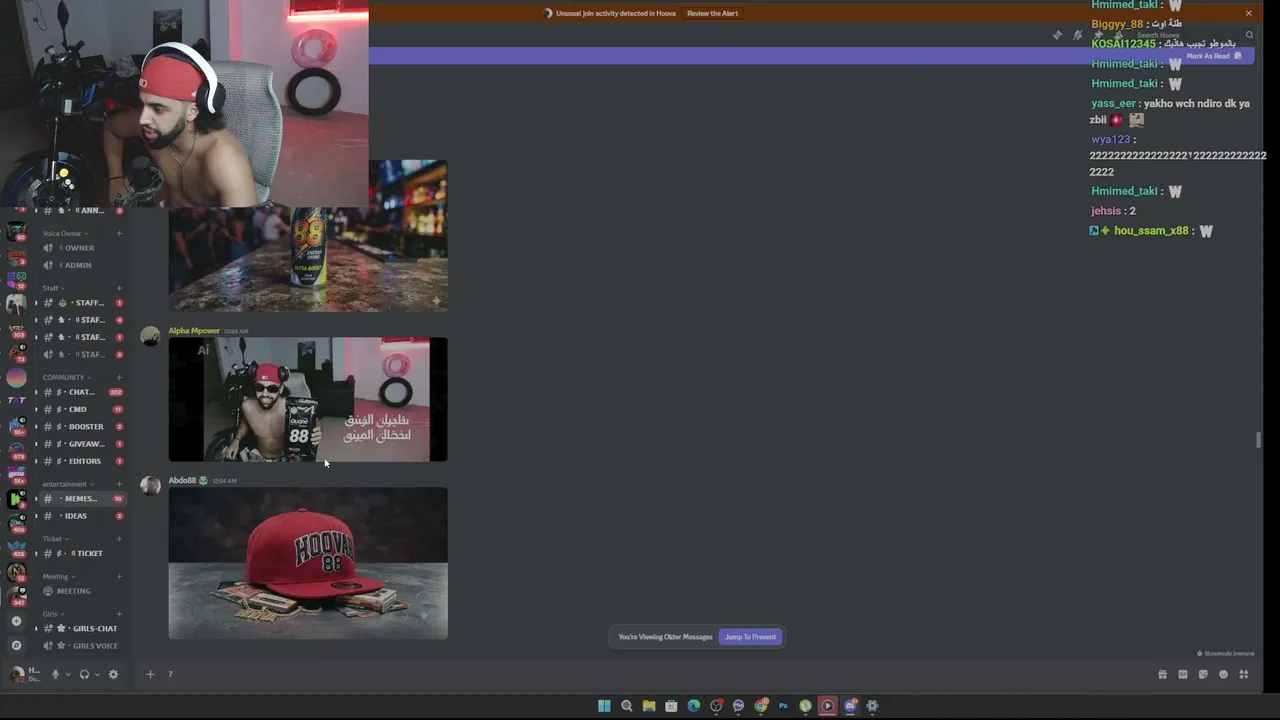The width and height of the screenshot is (1280, 720).
Task: Launch Microsoft Edge from taskbar
Action: click(693, 706)
